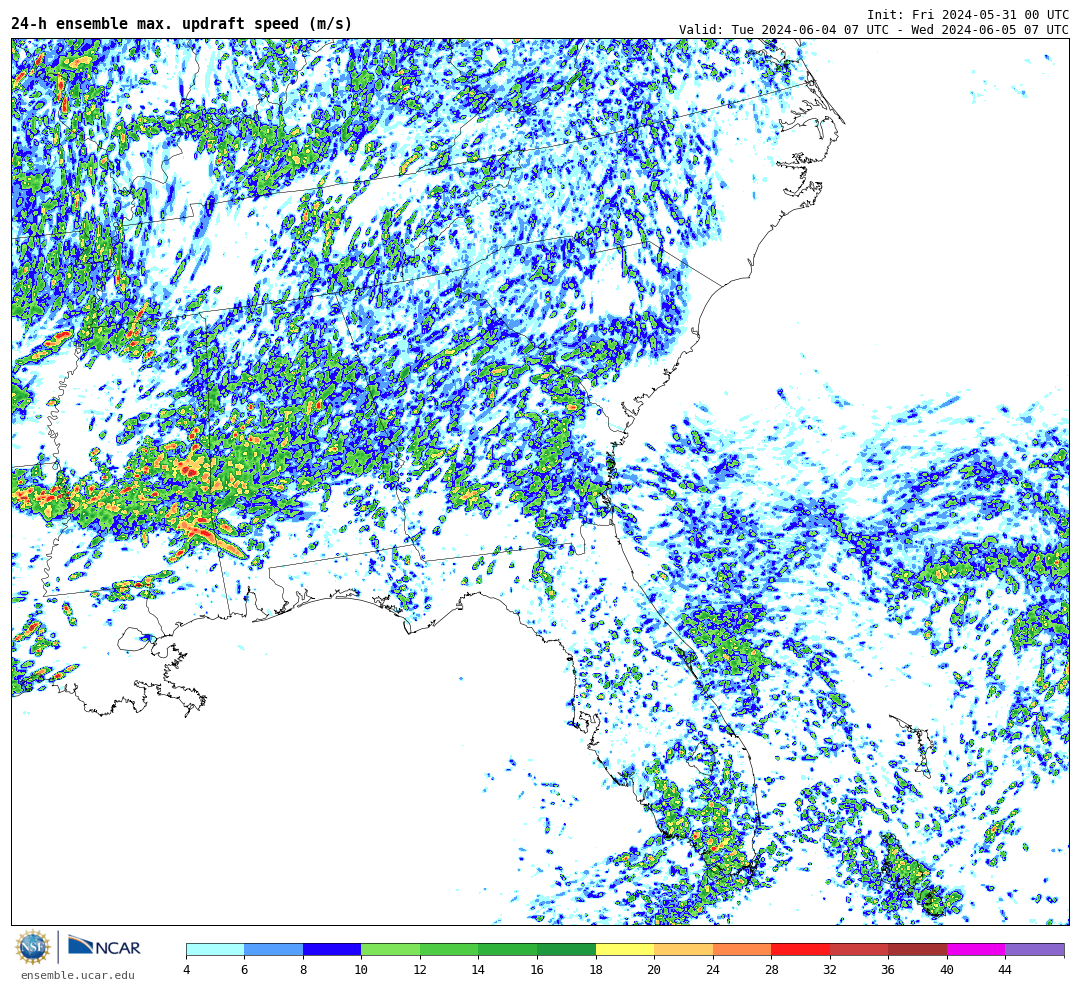Open the ensemble.ucar.edu link text
Image resolution: width=1080 pixels, height=988 pixels.
(78, 975)
